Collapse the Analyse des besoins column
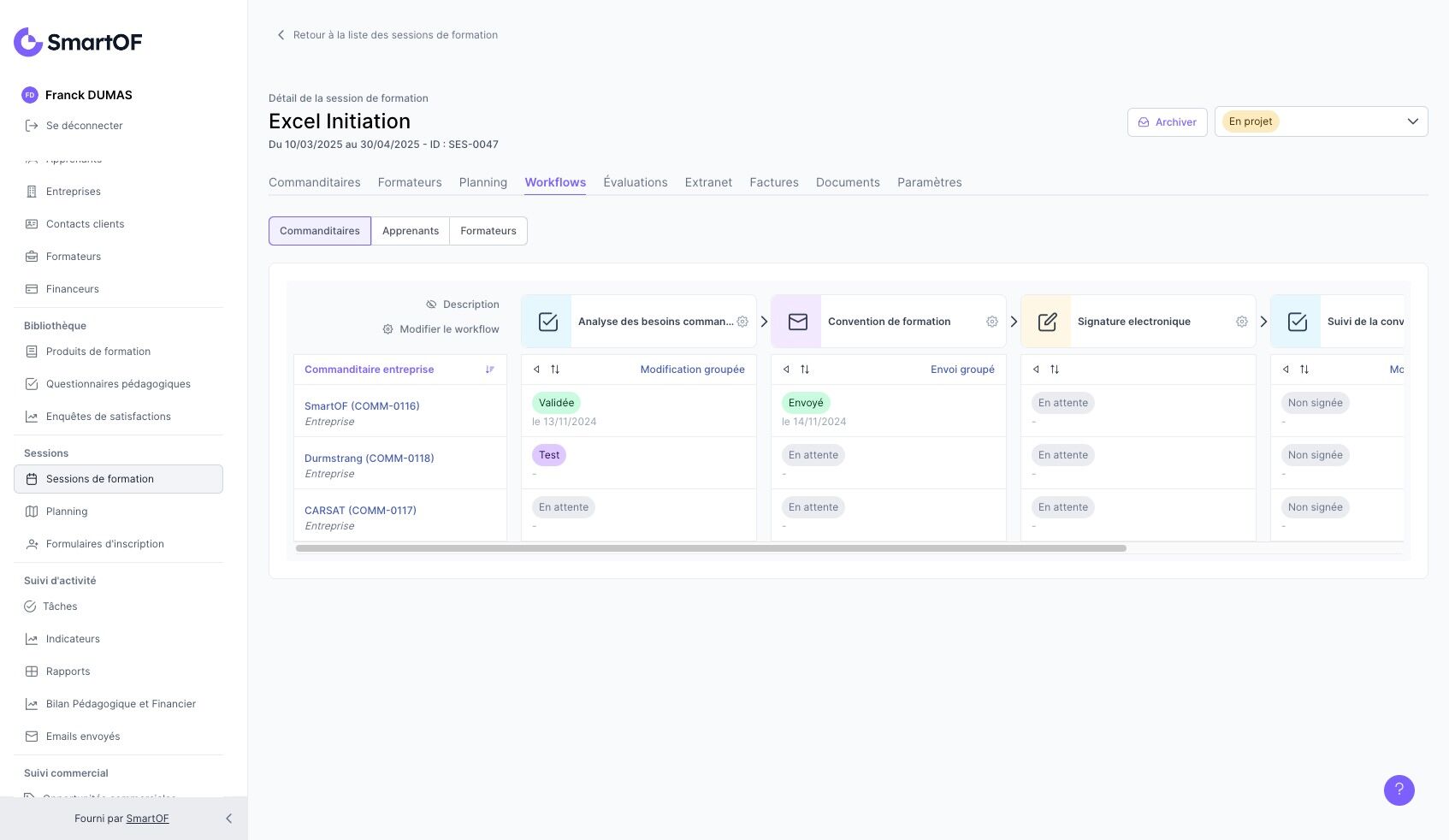 [536, 370]
